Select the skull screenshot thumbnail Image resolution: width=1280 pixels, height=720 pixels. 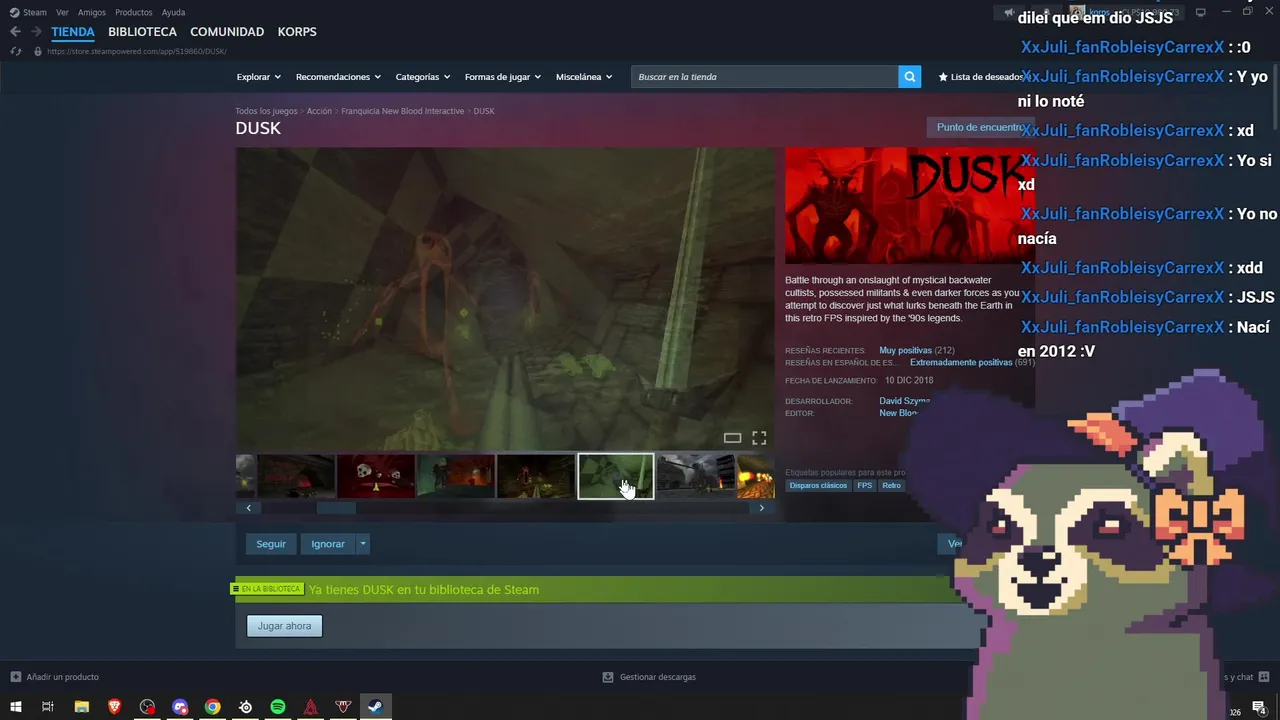click(x=376, y=476)
